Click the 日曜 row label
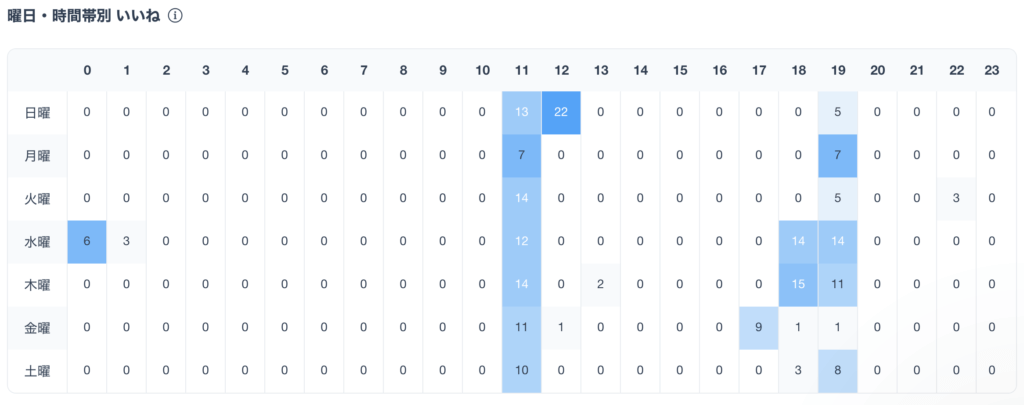The height and width of the screenshot is (405, 1024). [37, 112]
